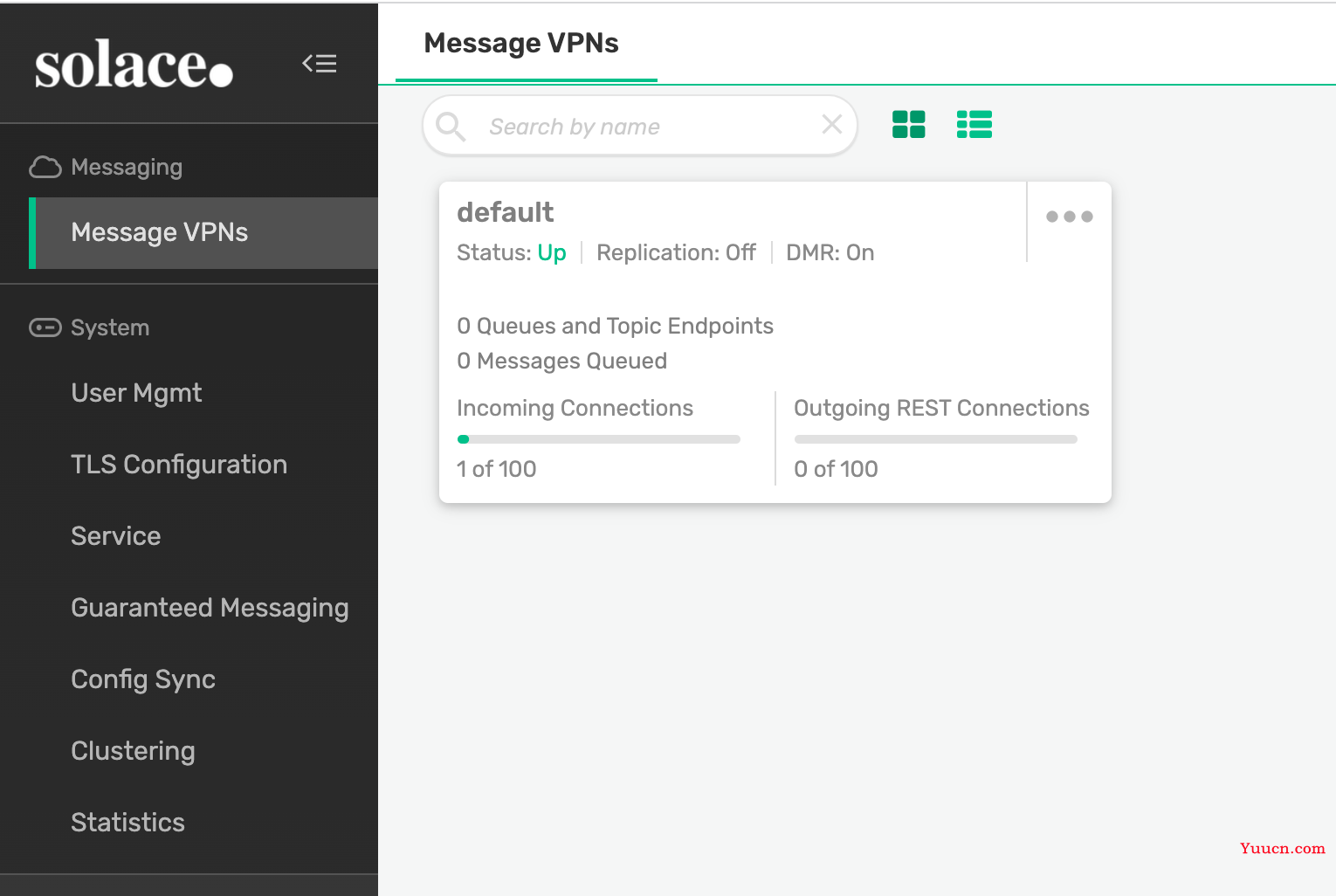Open Statistics page
Image resolution: width=1336 pixels, height=896 pixels.
tap(127, 823)
